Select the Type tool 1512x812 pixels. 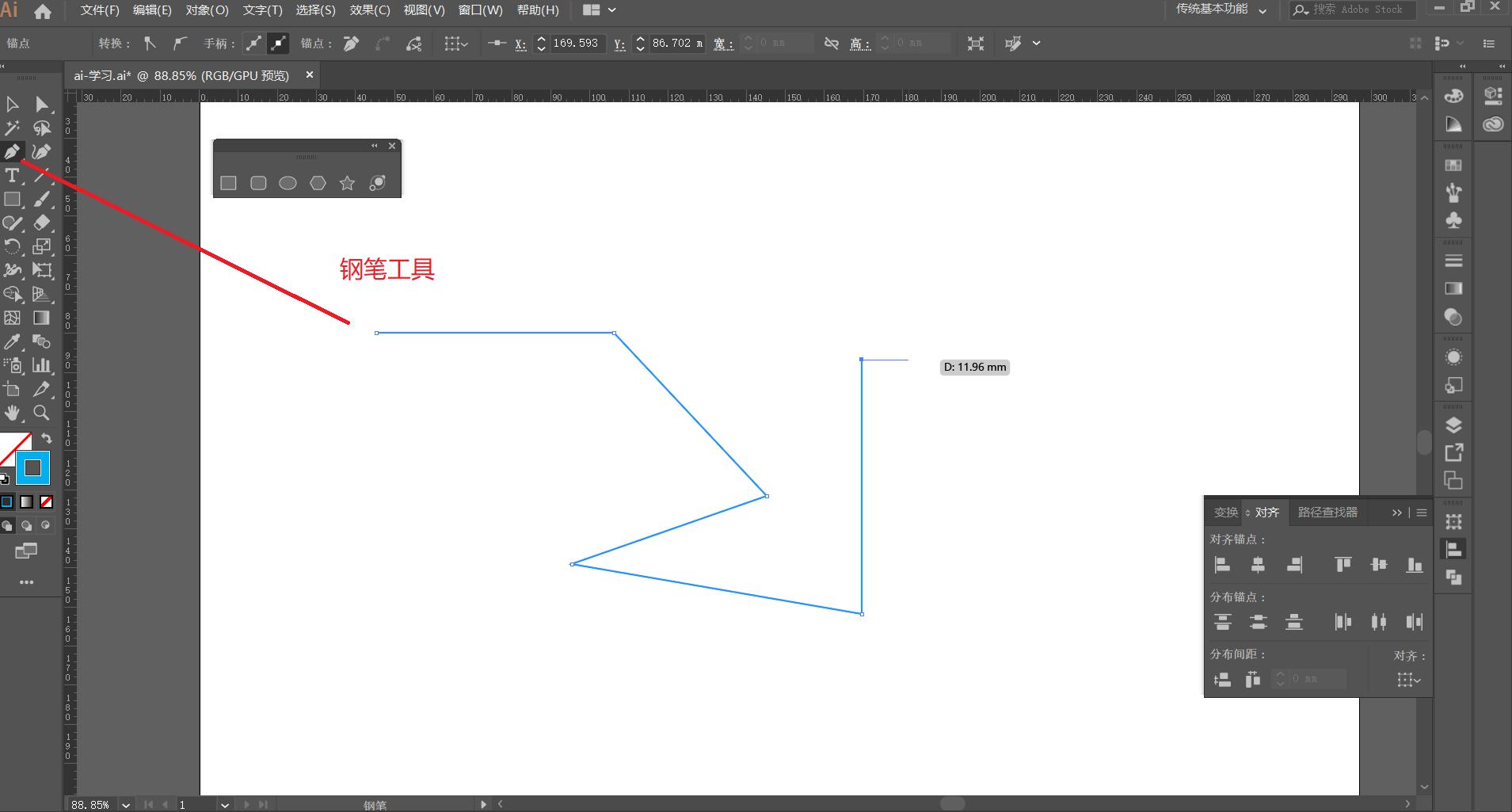(x=12, y=175)
